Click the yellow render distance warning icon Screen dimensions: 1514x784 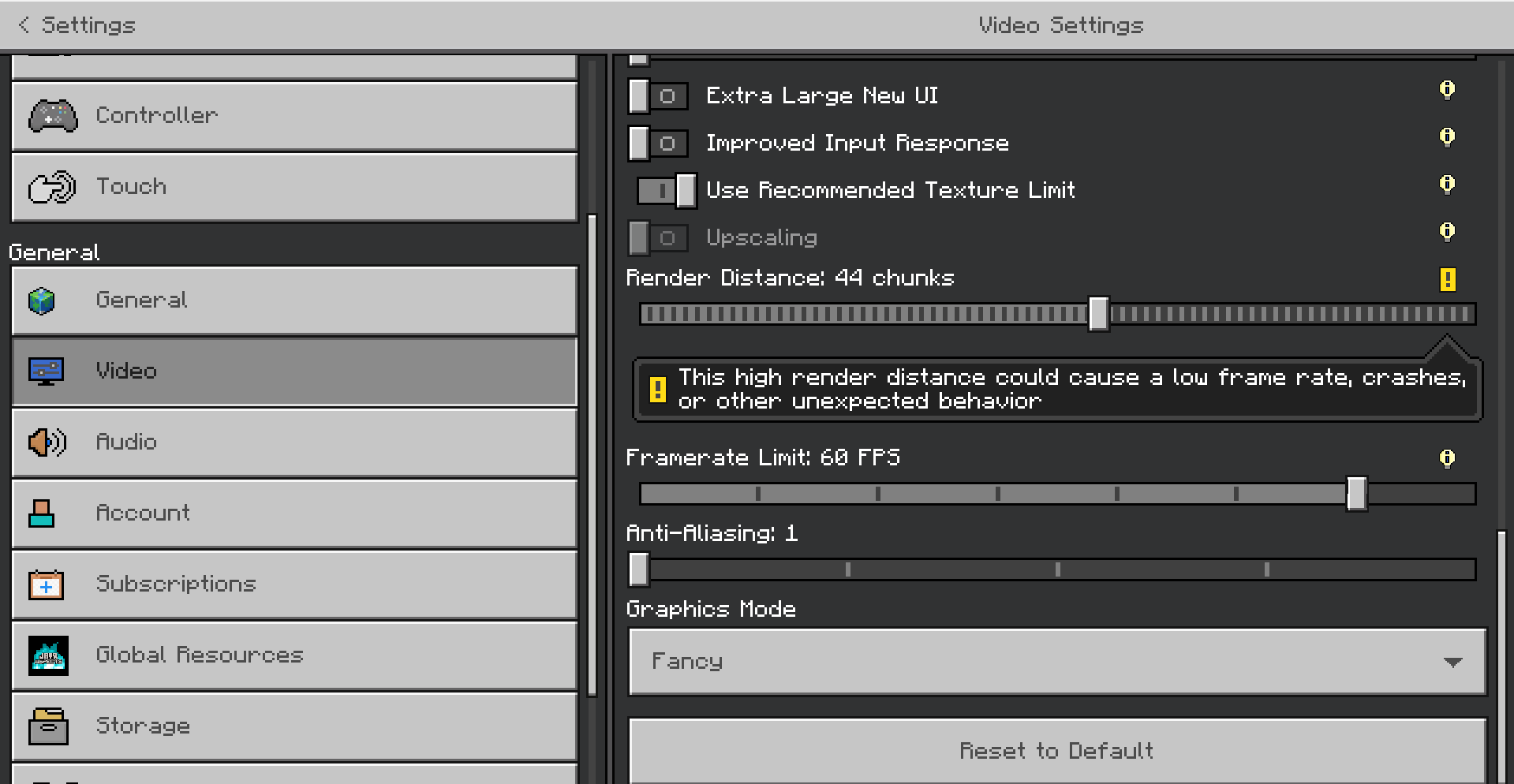click(x=1447, y=279)
